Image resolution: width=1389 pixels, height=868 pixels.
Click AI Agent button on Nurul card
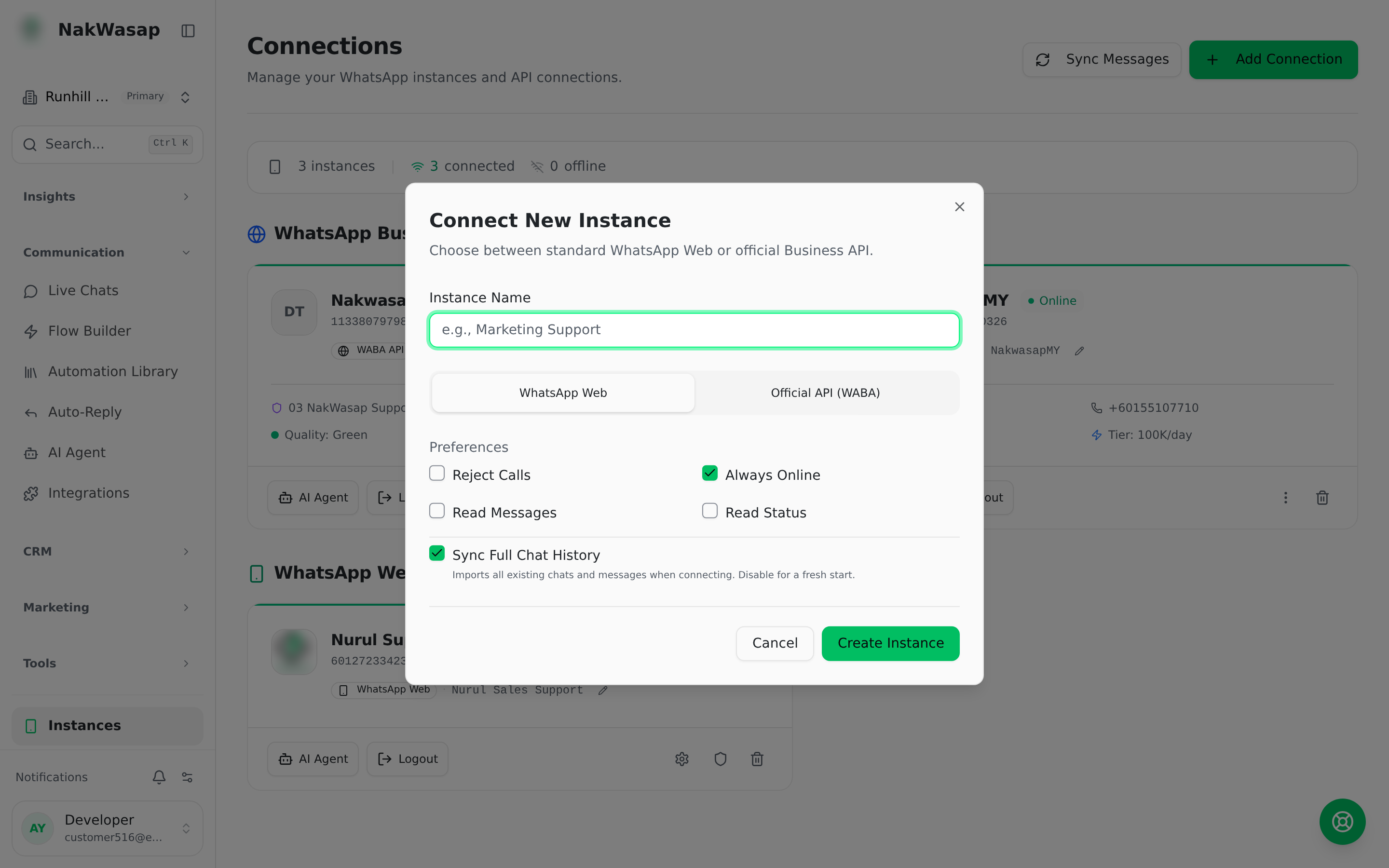313,759
